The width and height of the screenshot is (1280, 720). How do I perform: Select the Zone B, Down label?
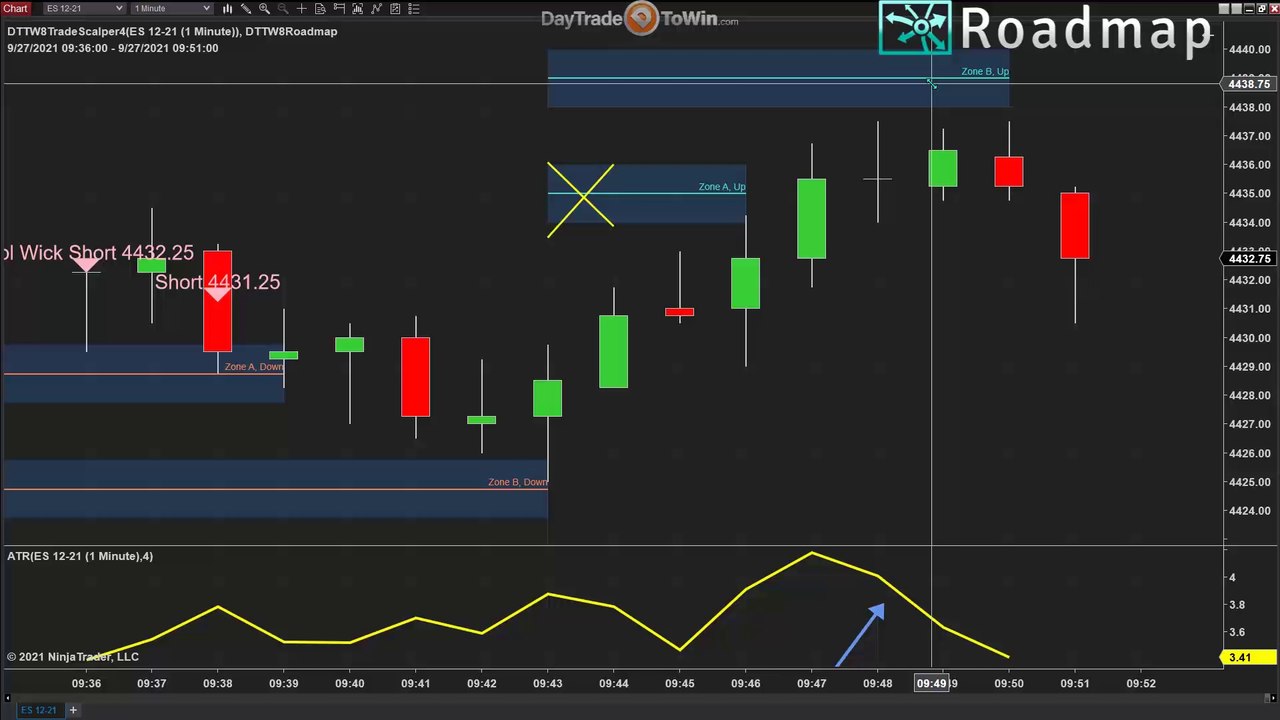(518, 482)
